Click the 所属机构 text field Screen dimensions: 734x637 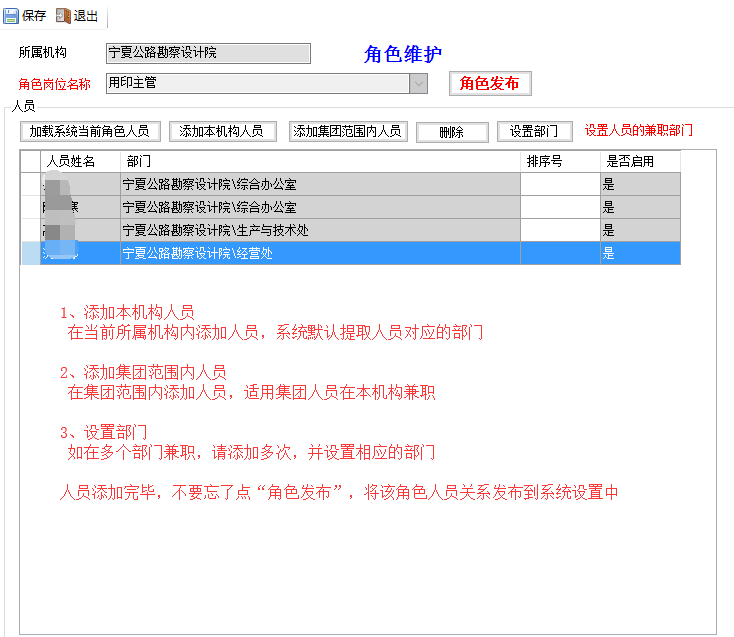point(208,53)
